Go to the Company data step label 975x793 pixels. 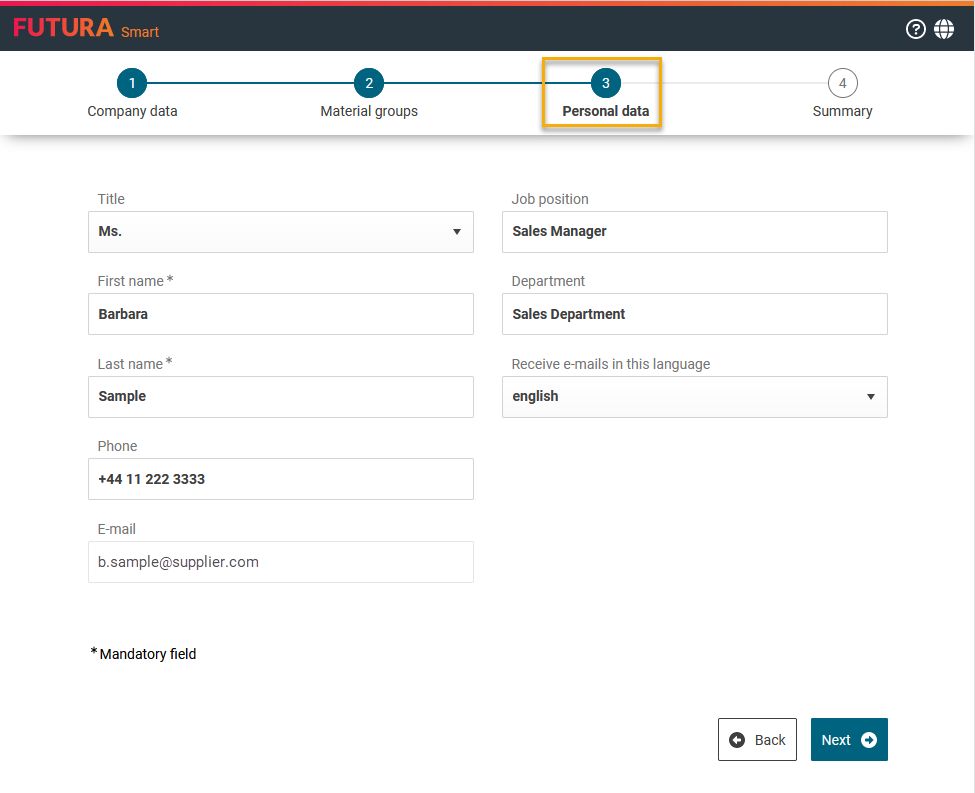(132, 111)
